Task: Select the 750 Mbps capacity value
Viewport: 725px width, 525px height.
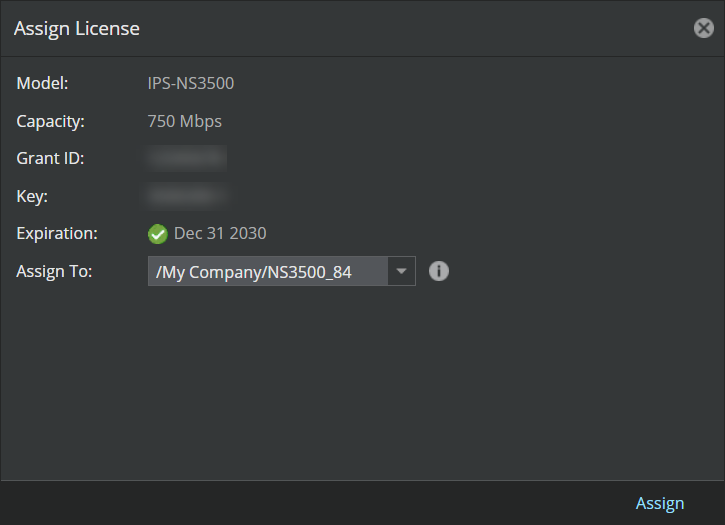Action: 184,121
